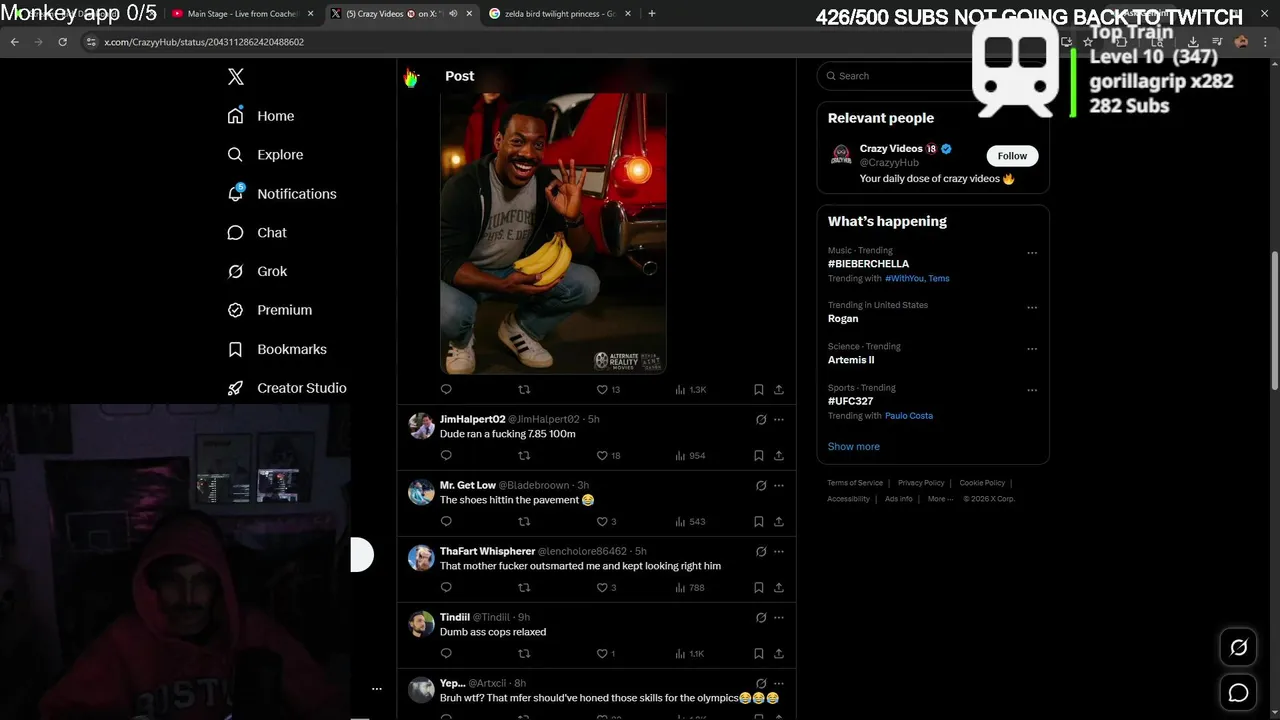The width and height of the screenshot is (1280, 720).
Task: Like ThaFart Whispherer's reply
Action: (606, 587)
